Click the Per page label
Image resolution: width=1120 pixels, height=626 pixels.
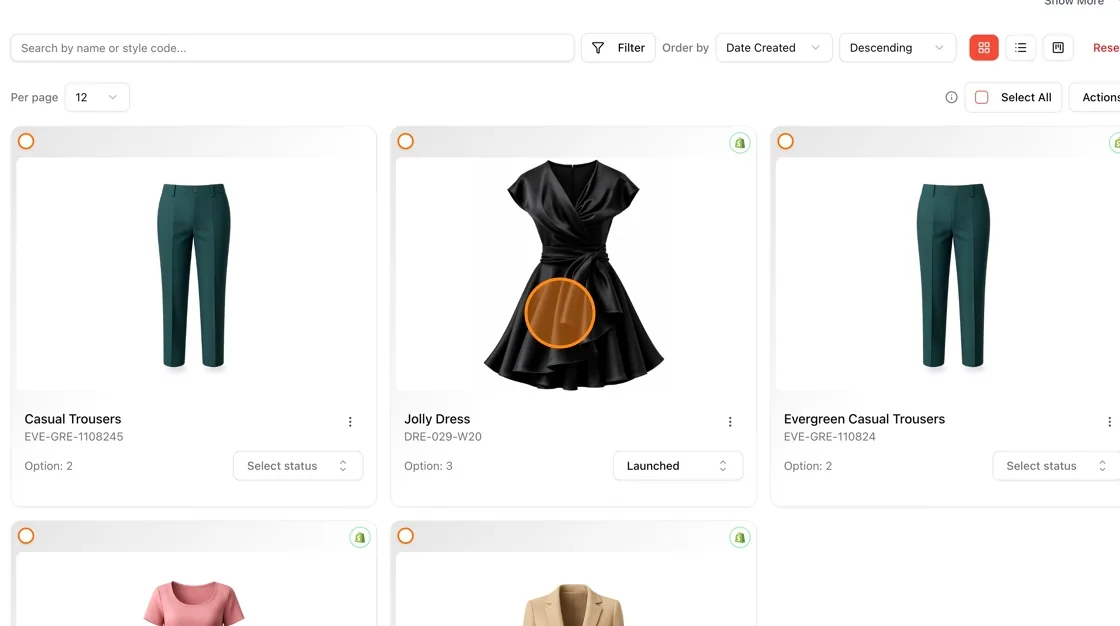[34, 97]
